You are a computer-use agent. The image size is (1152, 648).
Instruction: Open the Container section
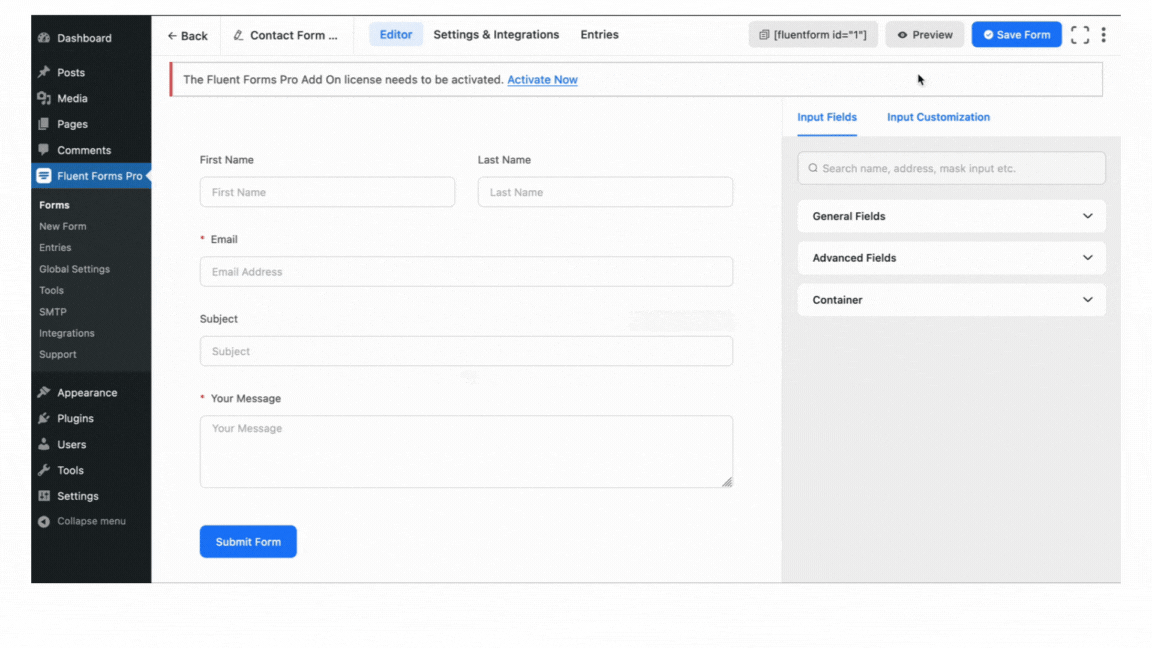pos(950,300)
